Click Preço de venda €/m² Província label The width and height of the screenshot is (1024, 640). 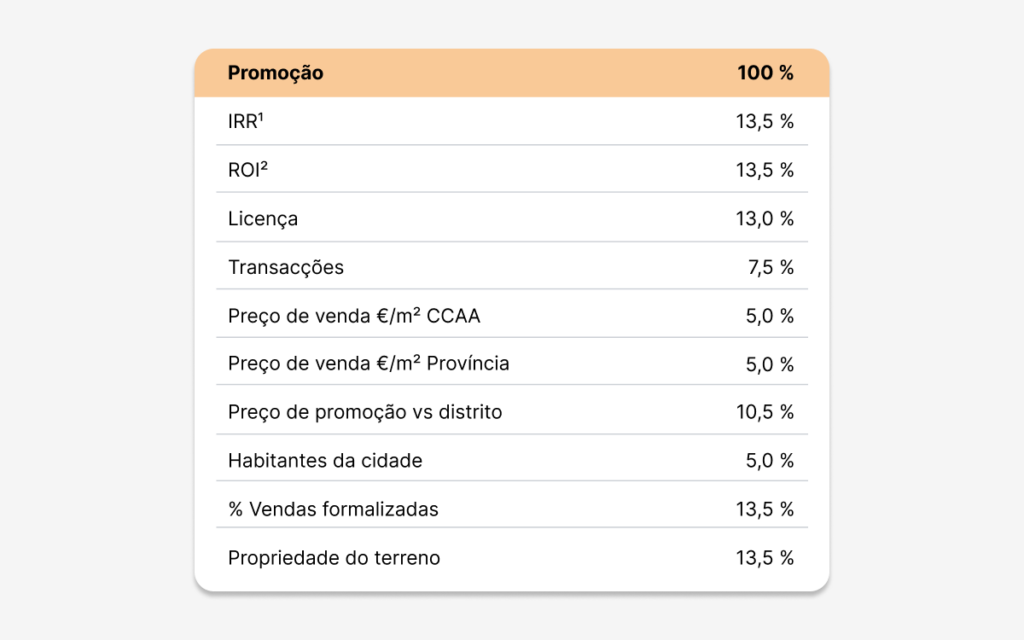tap(368, 364)
